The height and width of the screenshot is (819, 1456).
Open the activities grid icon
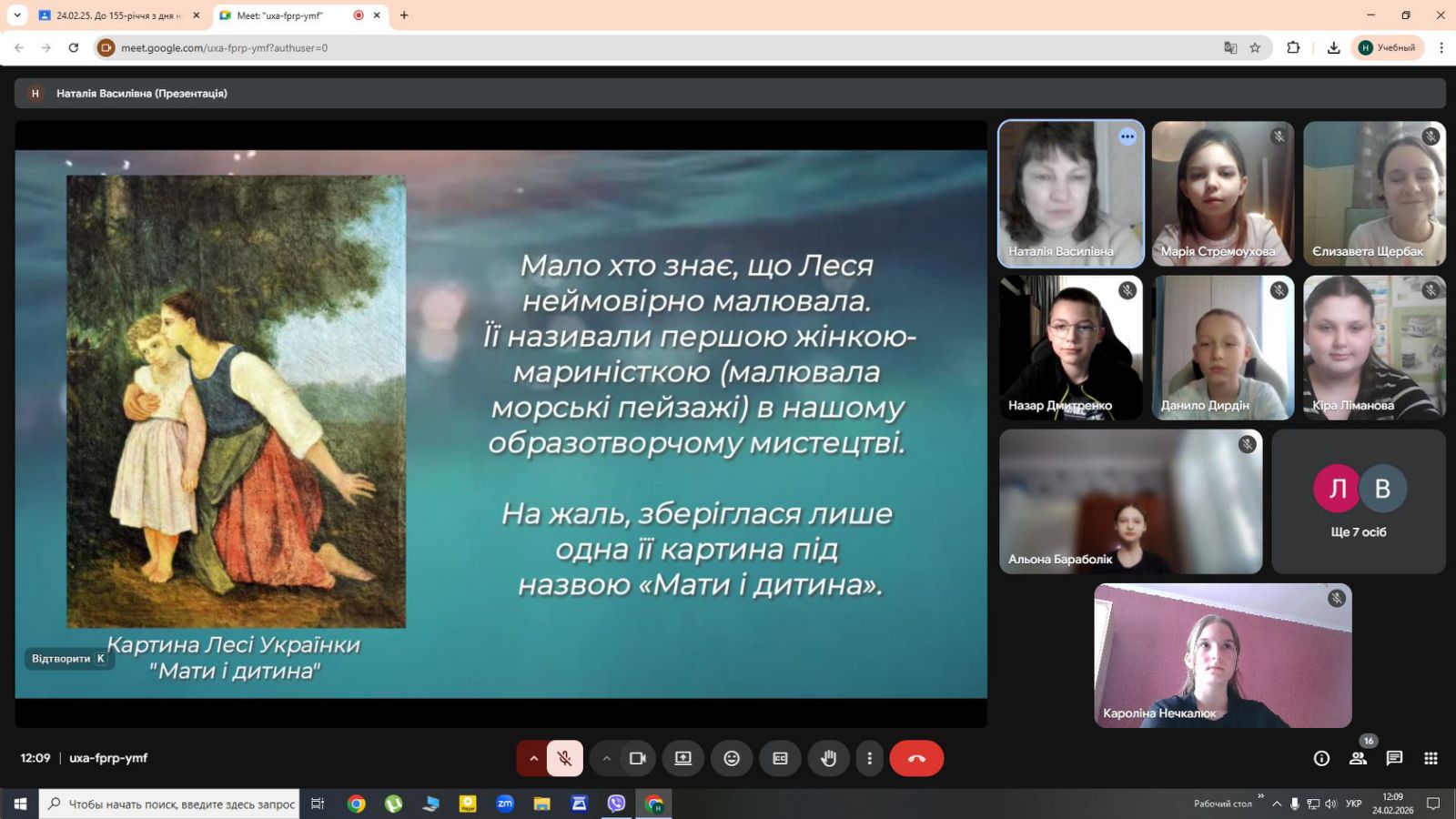[1431, 758]
